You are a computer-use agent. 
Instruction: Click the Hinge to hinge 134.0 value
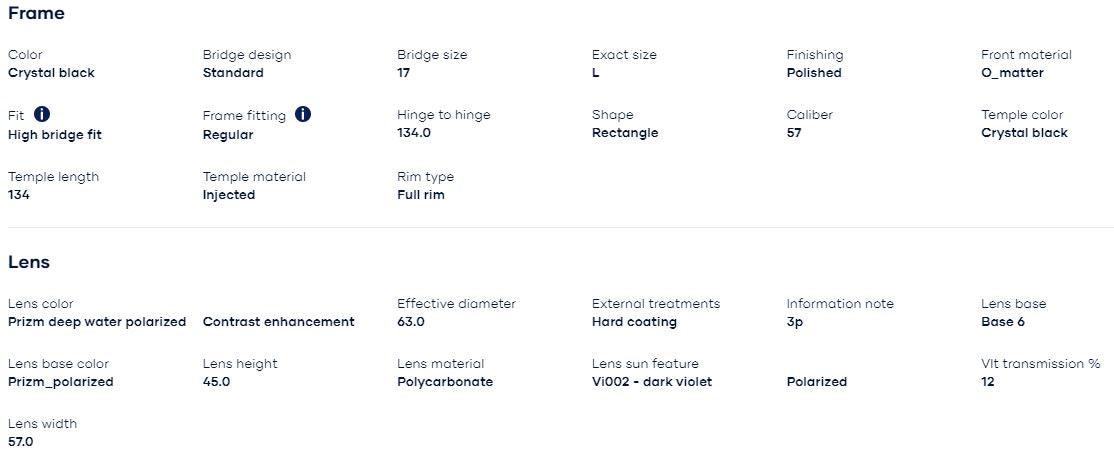click(414, 133)
